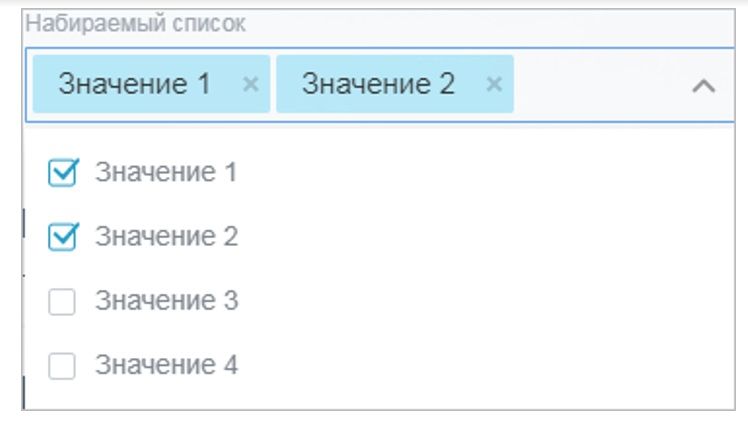
Task: Click the Набираемый список field label
Action: point(135,23)
